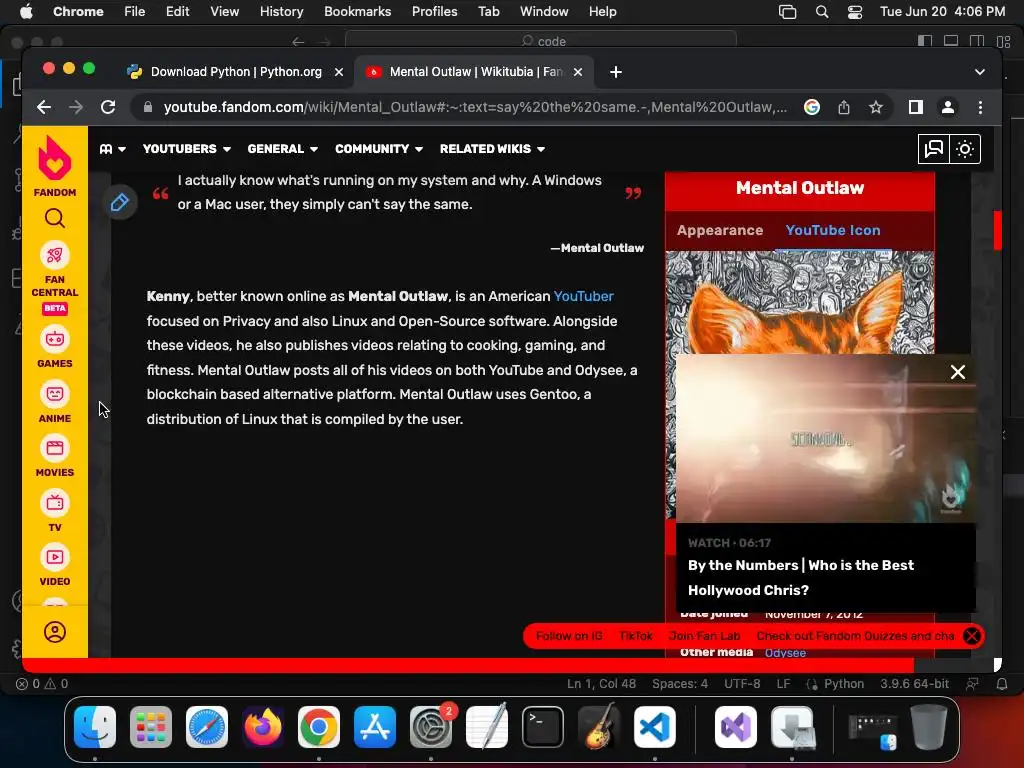Open the Video sidebar icon
Image resolution: width=1024 pixels, height=768 pixels.
[x=55, y=558]
